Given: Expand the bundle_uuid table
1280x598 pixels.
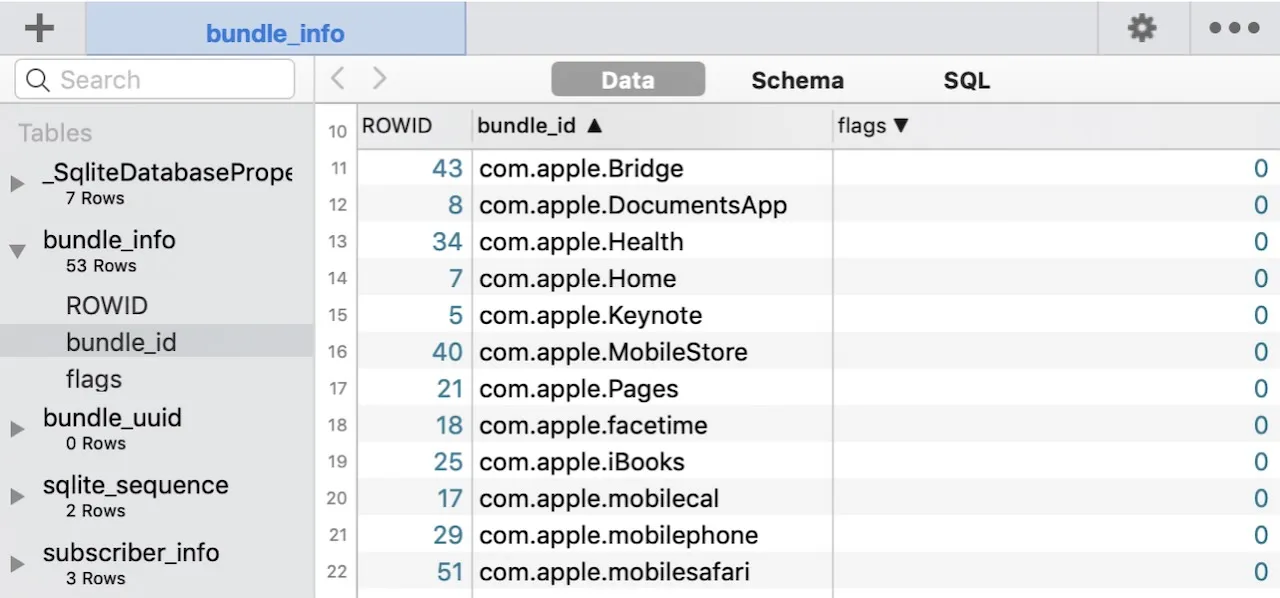Looking at the screenshot, I should (x=17, y=429).
